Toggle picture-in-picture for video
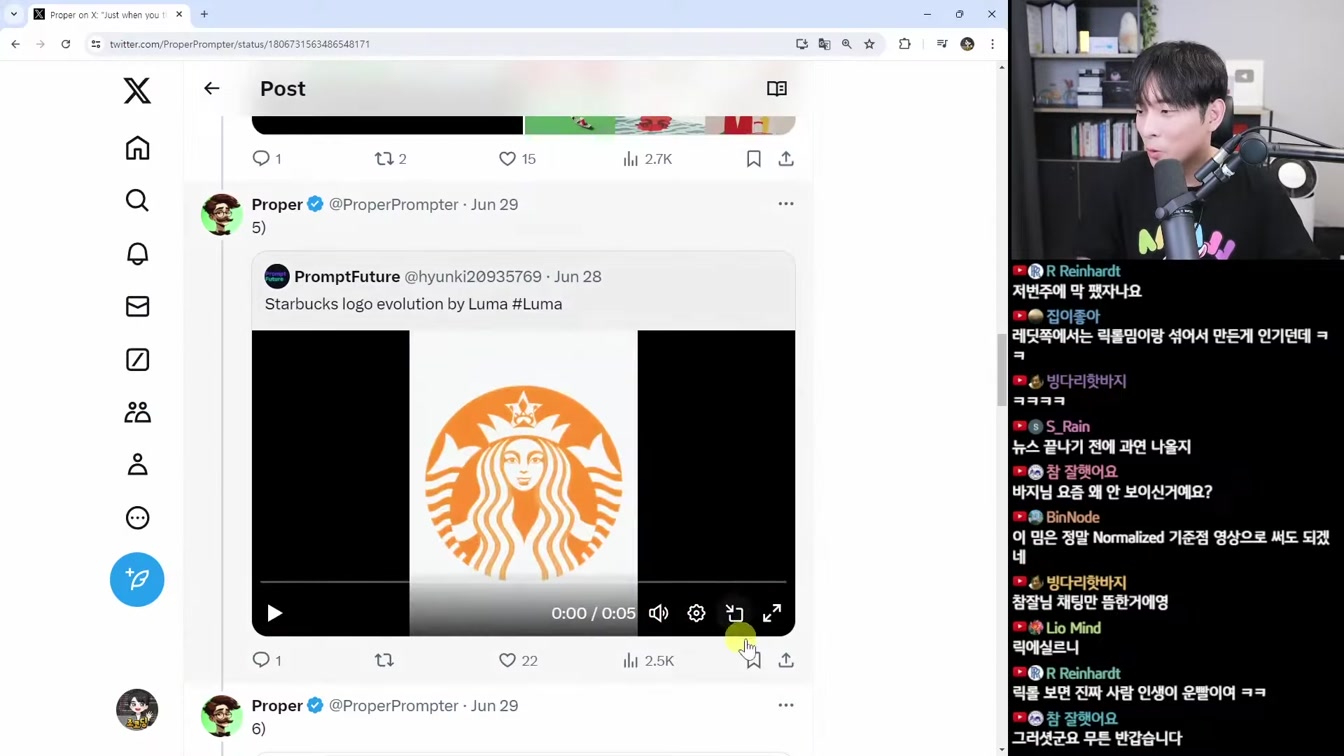The width and height of the screenshot is (1344, 756). [734, 613]
